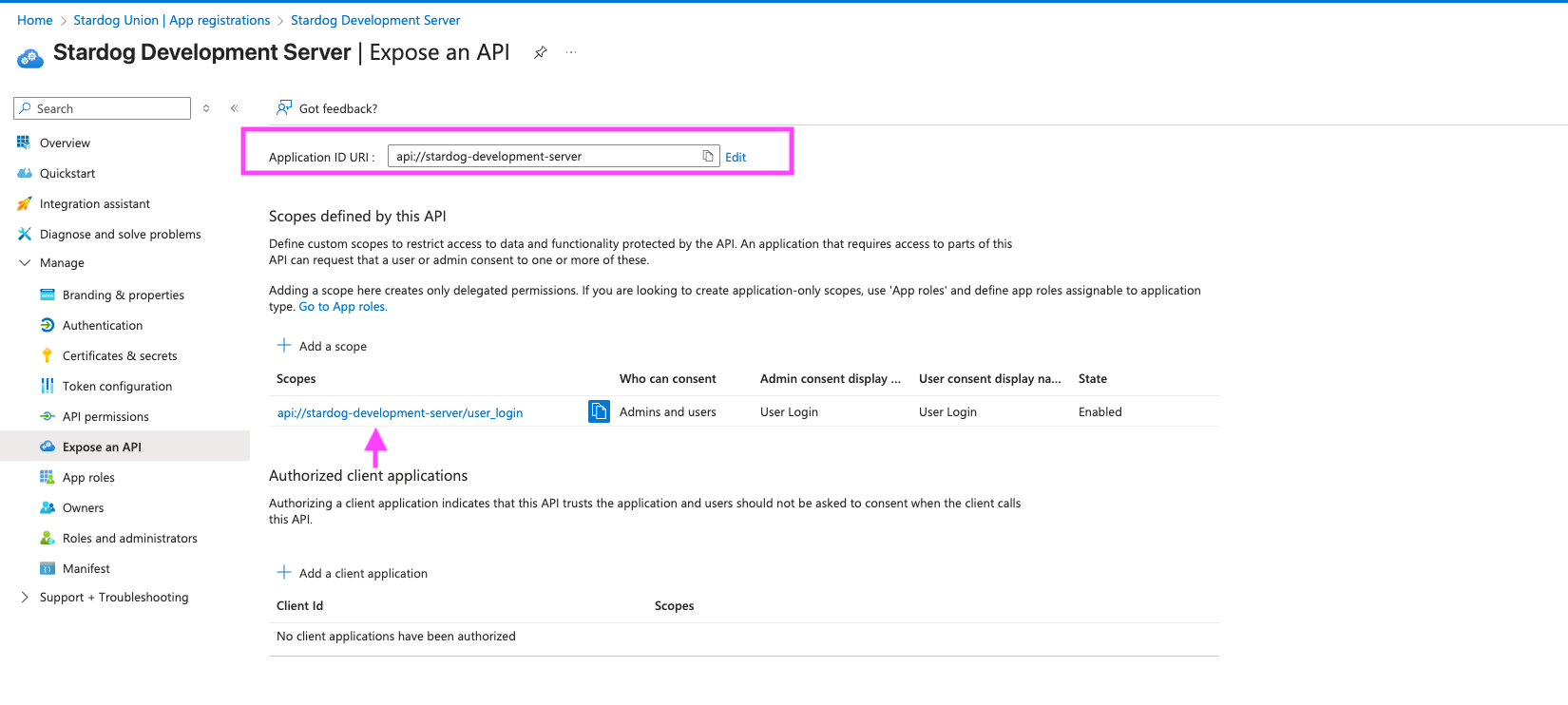The image size is (1568, 705).
Task: Click the State column header
Action: [1093, 378]
